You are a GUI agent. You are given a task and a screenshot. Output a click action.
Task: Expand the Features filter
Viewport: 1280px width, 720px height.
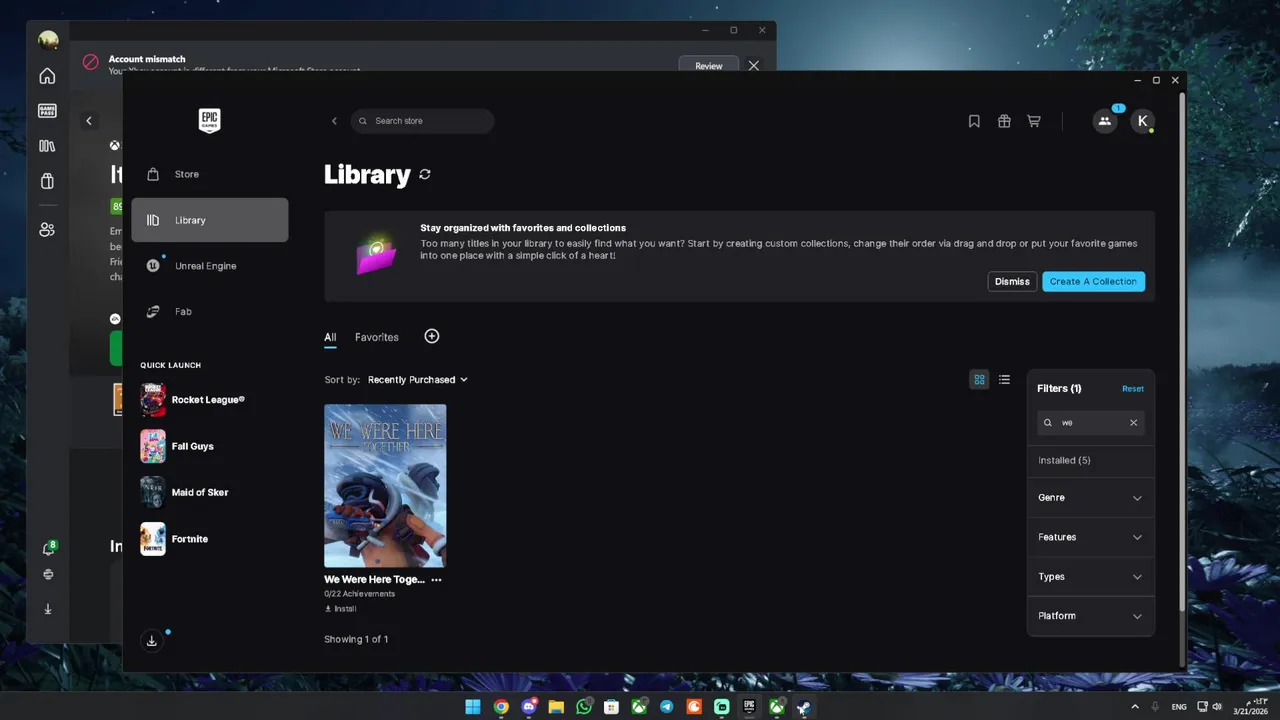(1091, 537)
